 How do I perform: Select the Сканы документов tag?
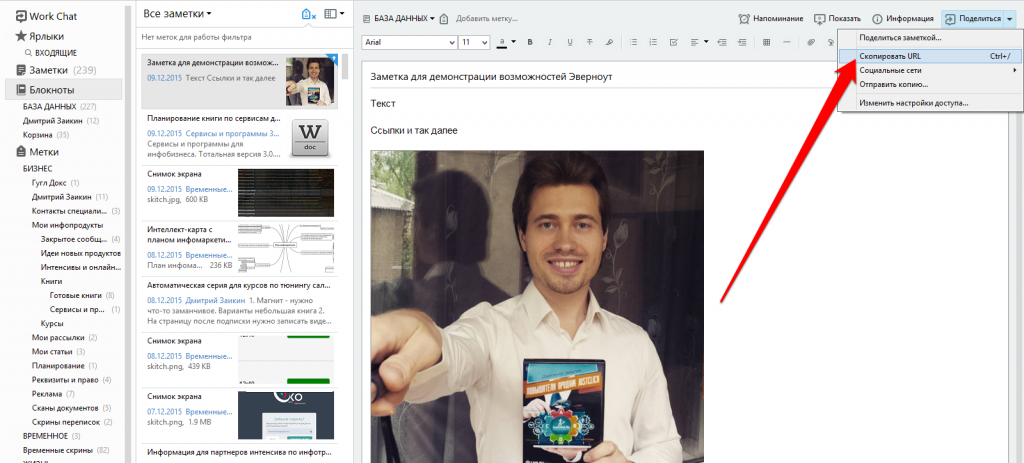point(71,408)
